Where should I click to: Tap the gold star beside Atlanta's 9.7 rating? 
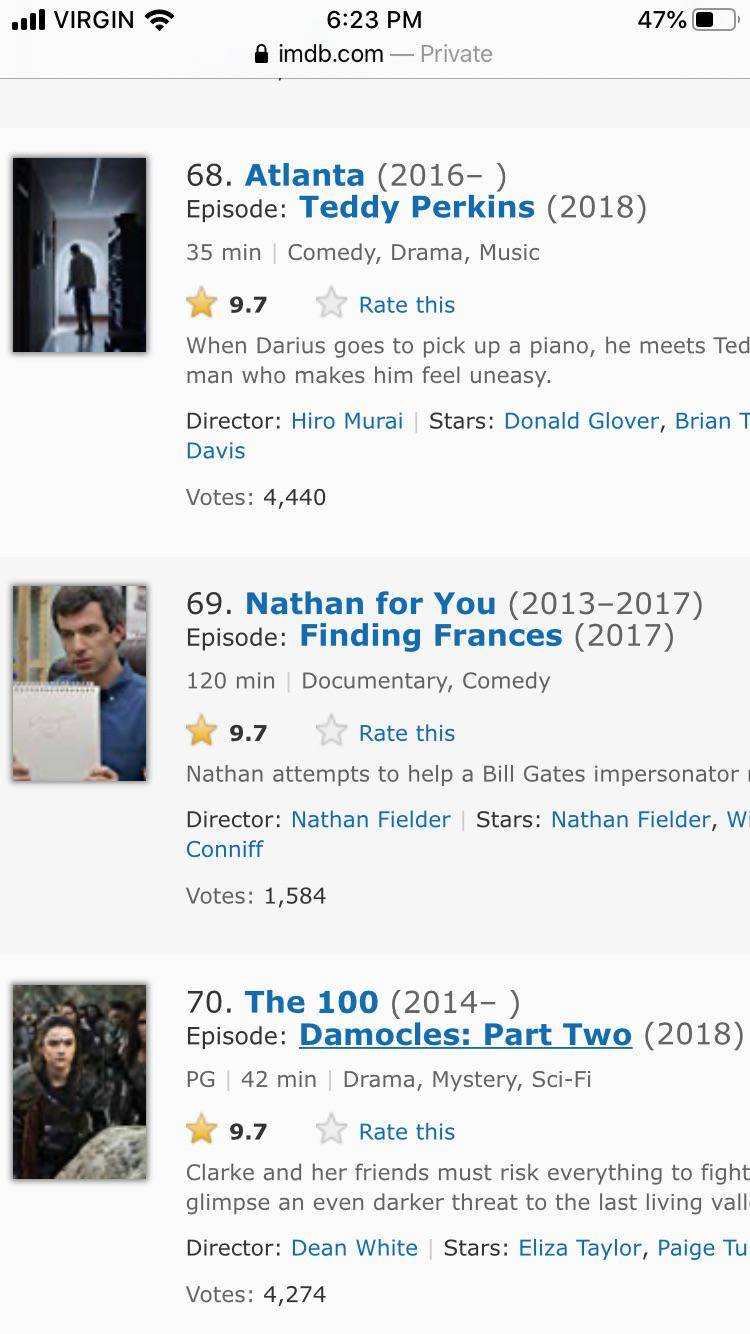202,303
